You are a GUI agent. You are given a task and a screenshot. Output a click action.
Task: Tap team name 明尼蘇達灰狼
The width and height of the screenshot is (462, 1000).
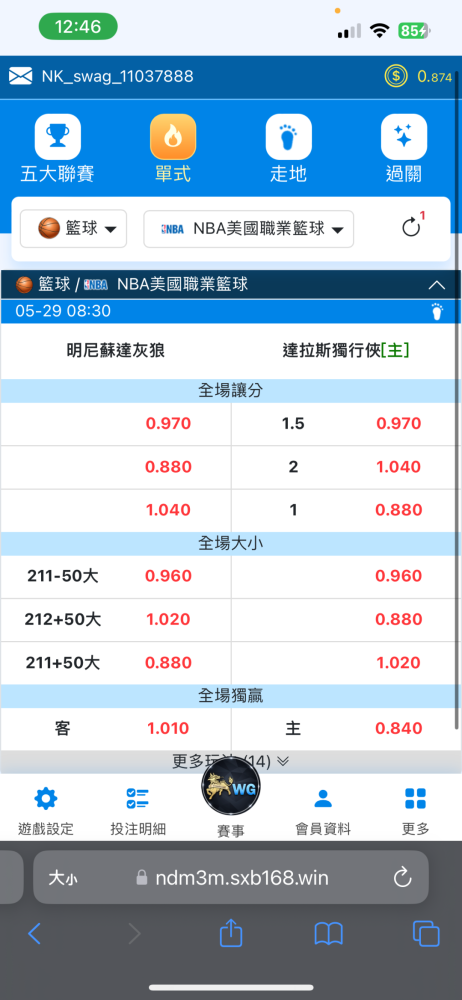(x=116, y=350)
